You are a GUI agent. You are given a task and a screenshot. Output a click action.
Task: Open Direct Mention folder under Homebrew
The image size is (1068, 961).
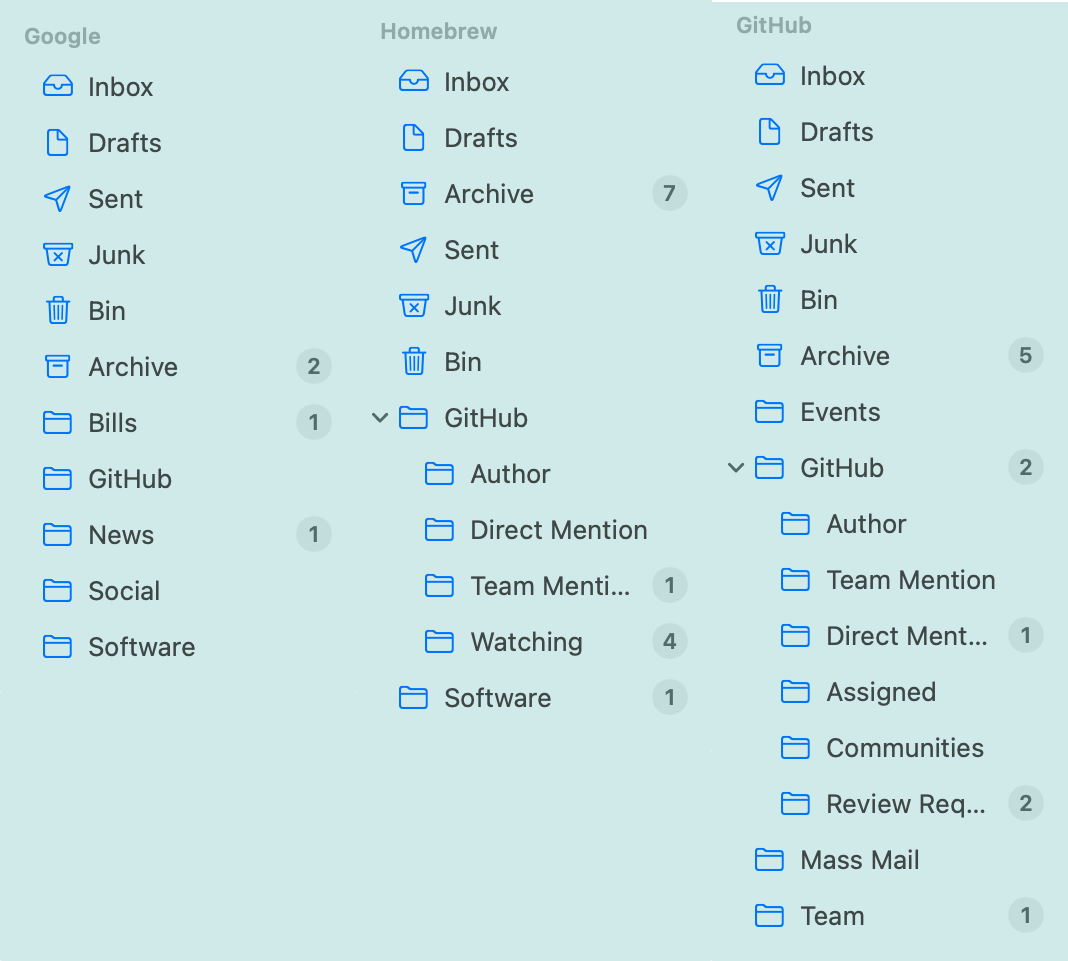559,530
